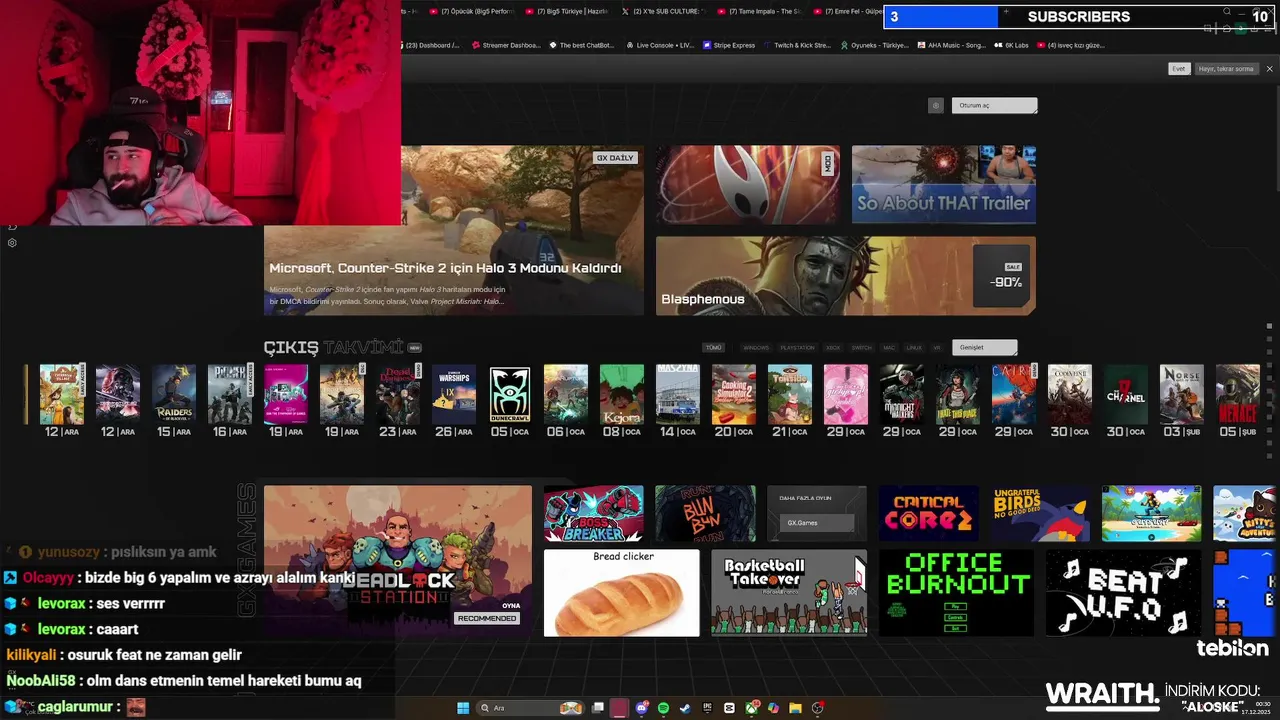Open the Boss Breaker game tile
This screenshot has height=720, width=1280.
594,514
